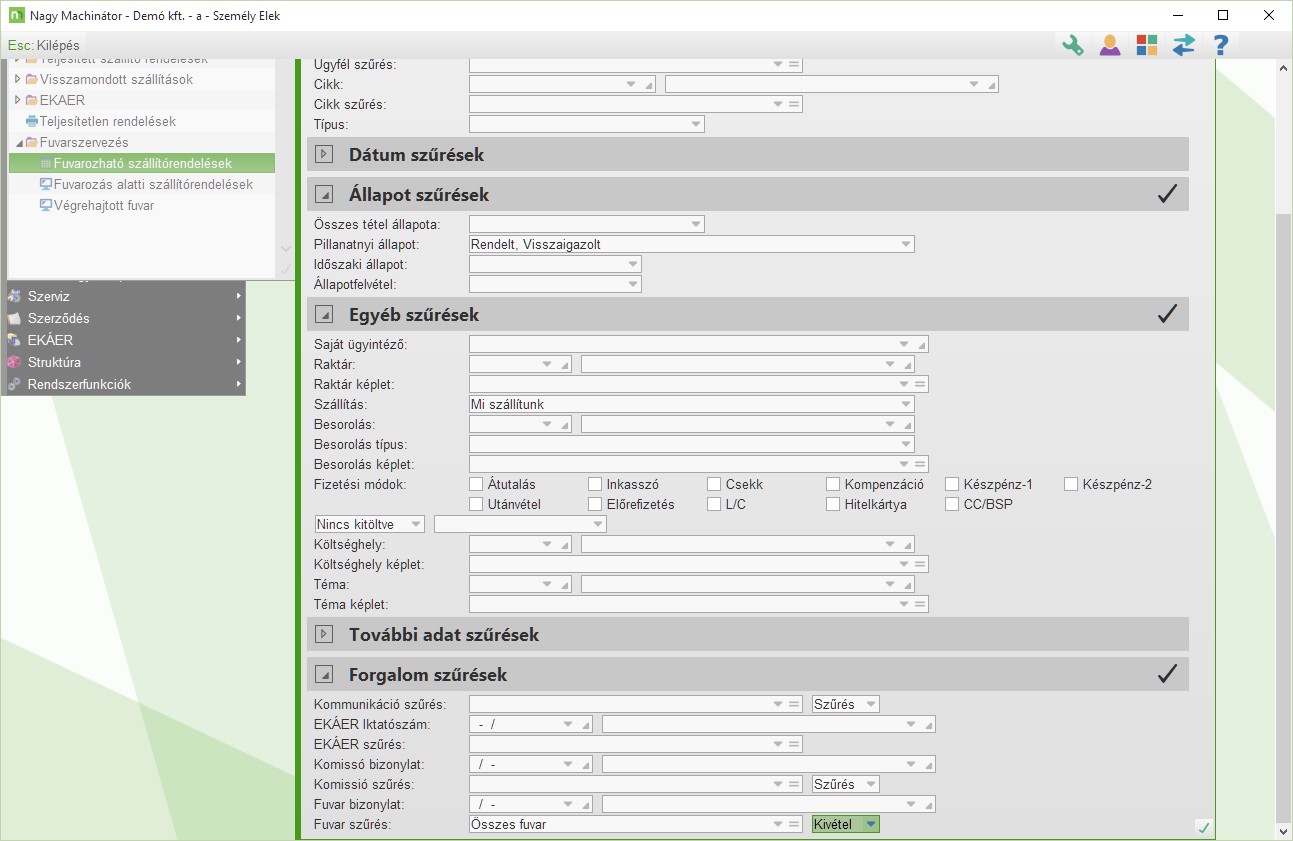1293x841 pixels.
Task: Click the blue swap arrows icon
Action: pyautogui.click(x=1183, y=45)
